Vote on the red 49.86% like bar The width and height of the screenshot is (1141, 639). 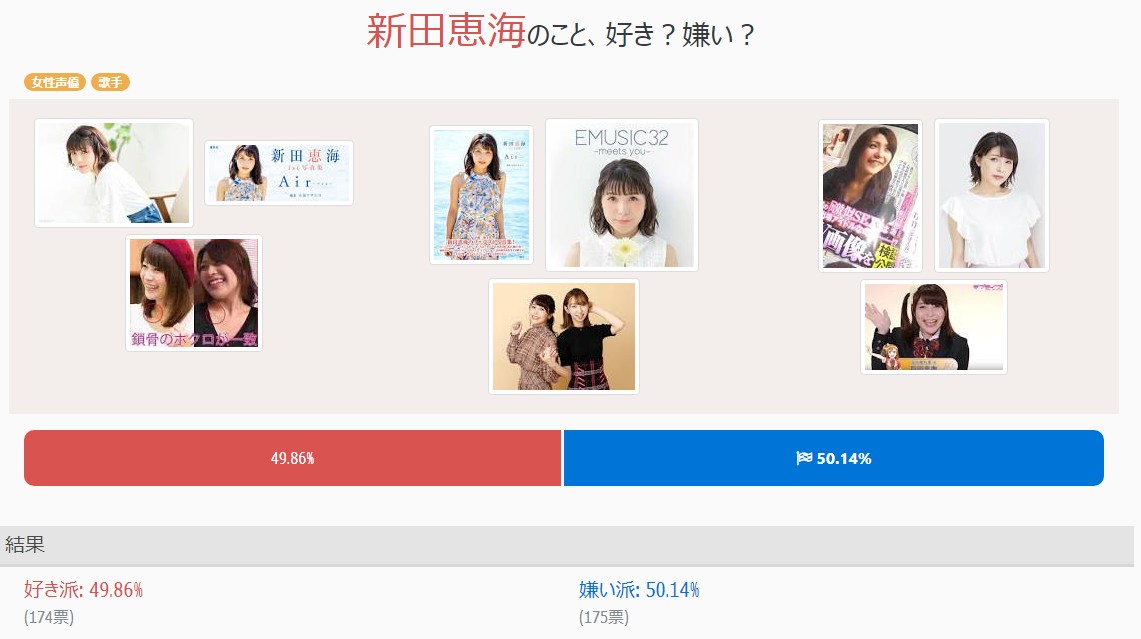click(293, 458)
